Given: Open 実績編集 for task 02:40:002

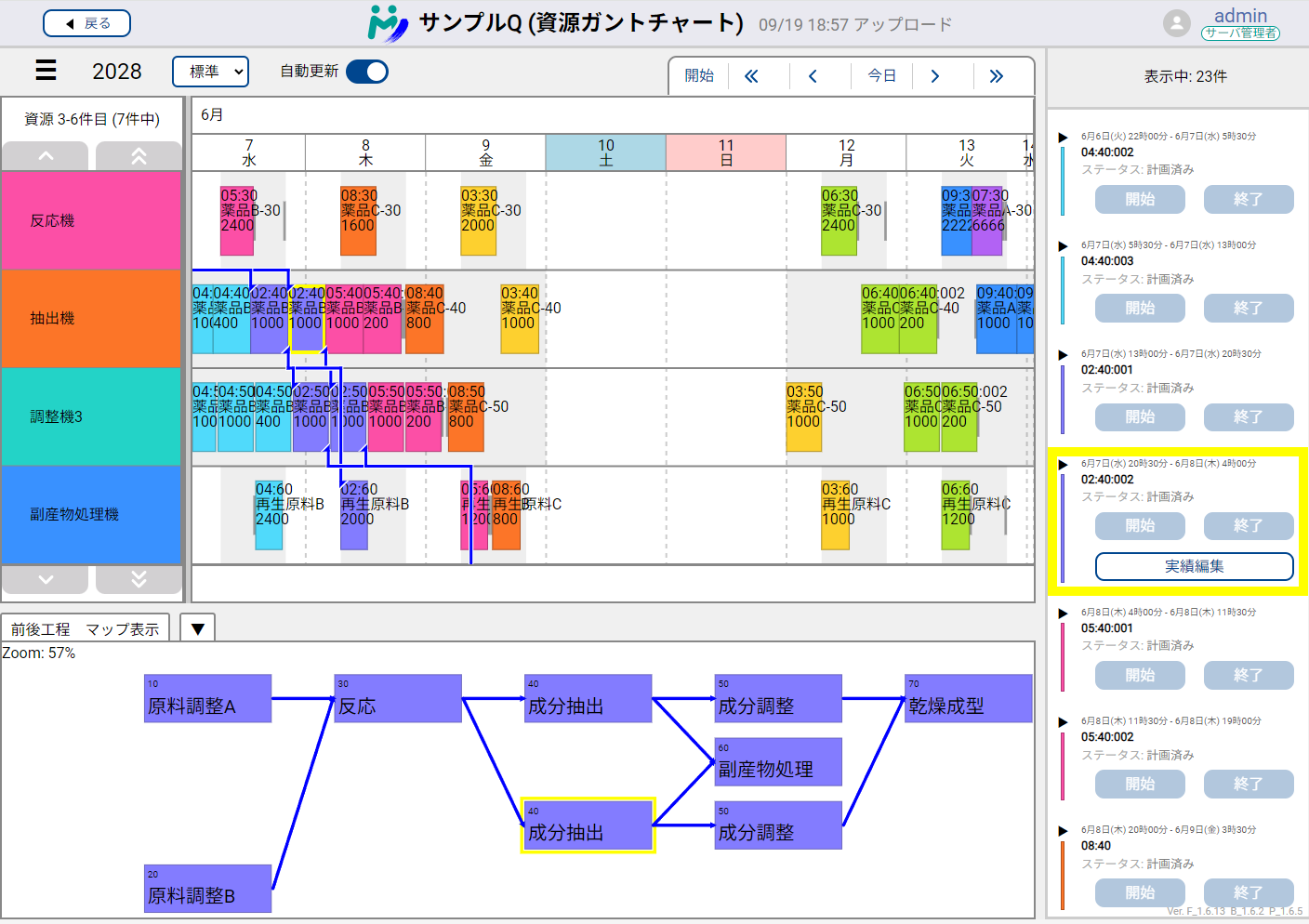Looking at the screenshot, I should coord(1194,566).
